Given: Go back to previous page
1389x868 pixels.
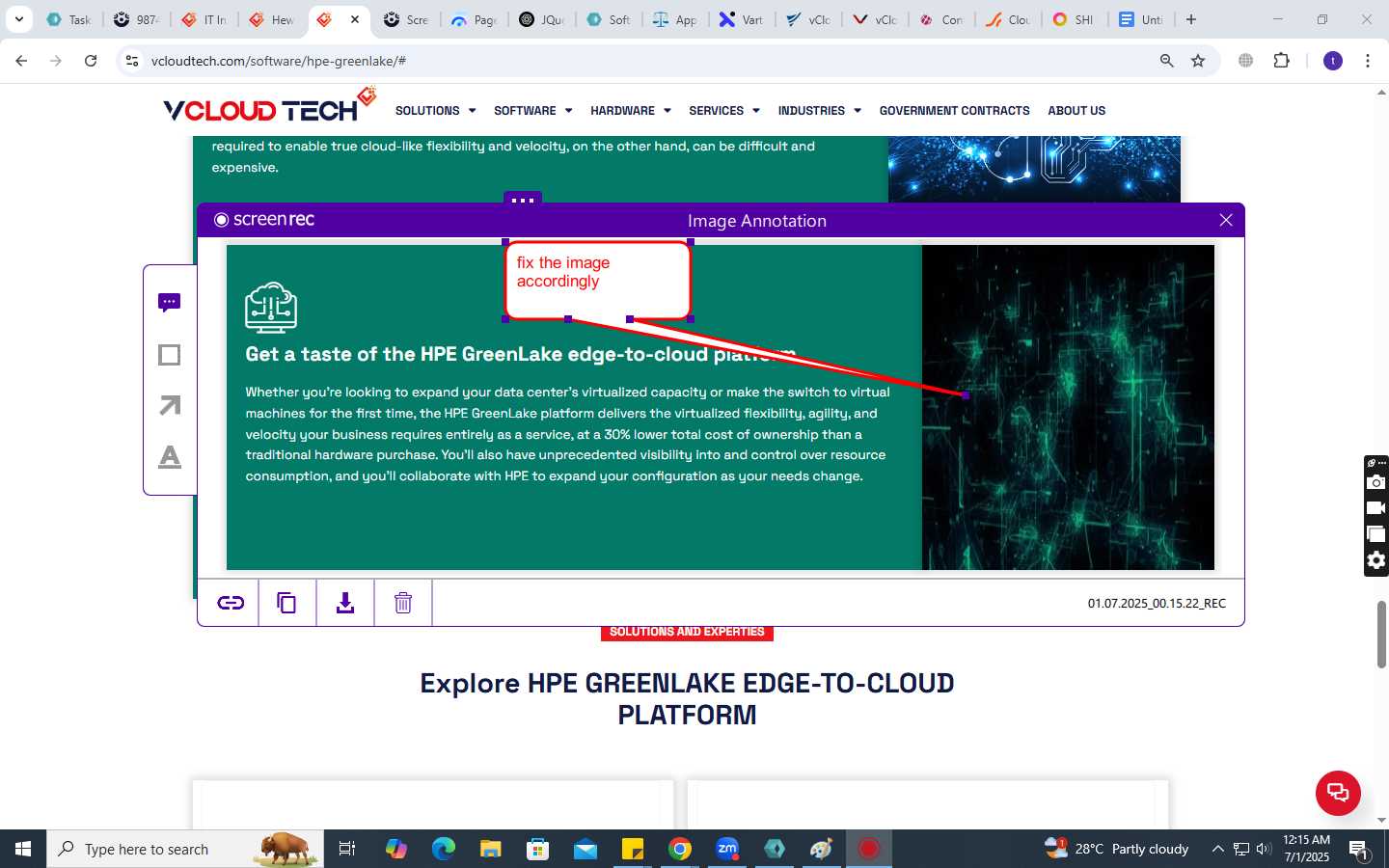Looking at the screenshot, I should [21, 61].
